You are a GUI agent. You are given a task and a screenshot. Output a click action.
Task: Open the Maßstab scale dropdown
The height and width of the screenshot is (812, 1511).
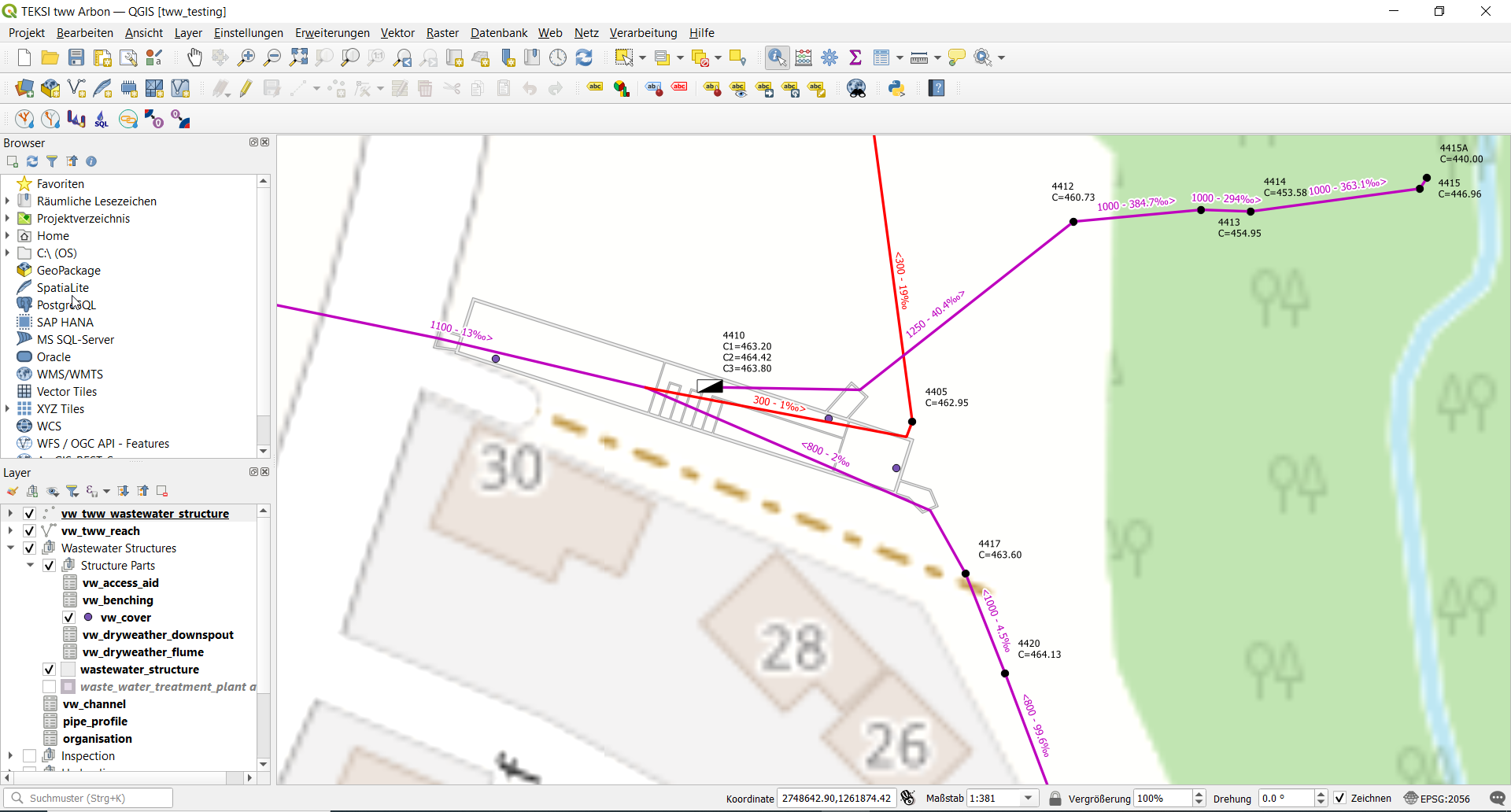click(x=1028, y=798)
